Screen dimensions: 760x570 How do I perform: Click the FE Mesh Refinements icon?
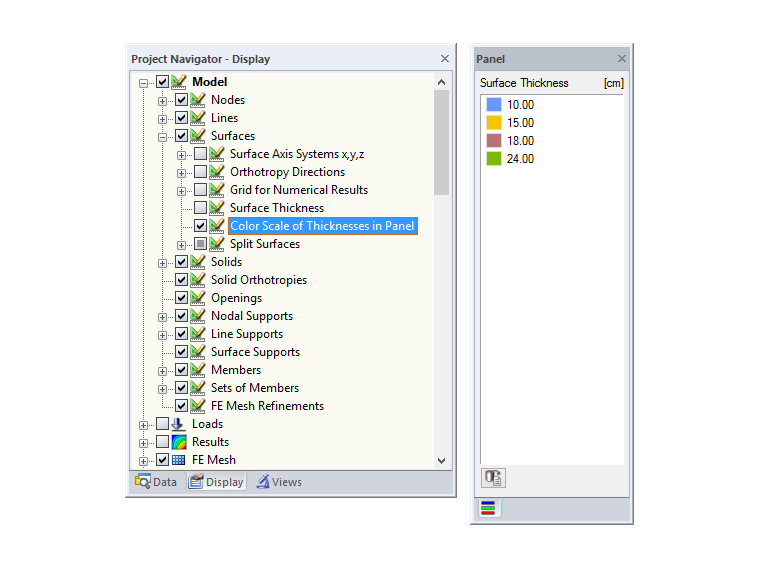click(x=198, y=406)
